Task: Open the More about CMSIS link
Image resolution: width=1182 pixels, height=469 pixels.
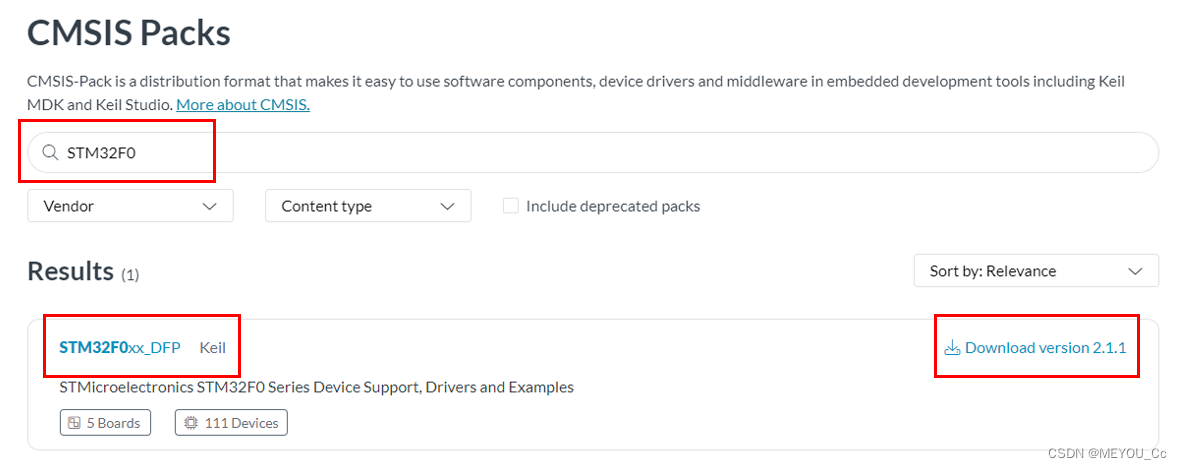Action: pyautogui.click(x=243, y=105)
